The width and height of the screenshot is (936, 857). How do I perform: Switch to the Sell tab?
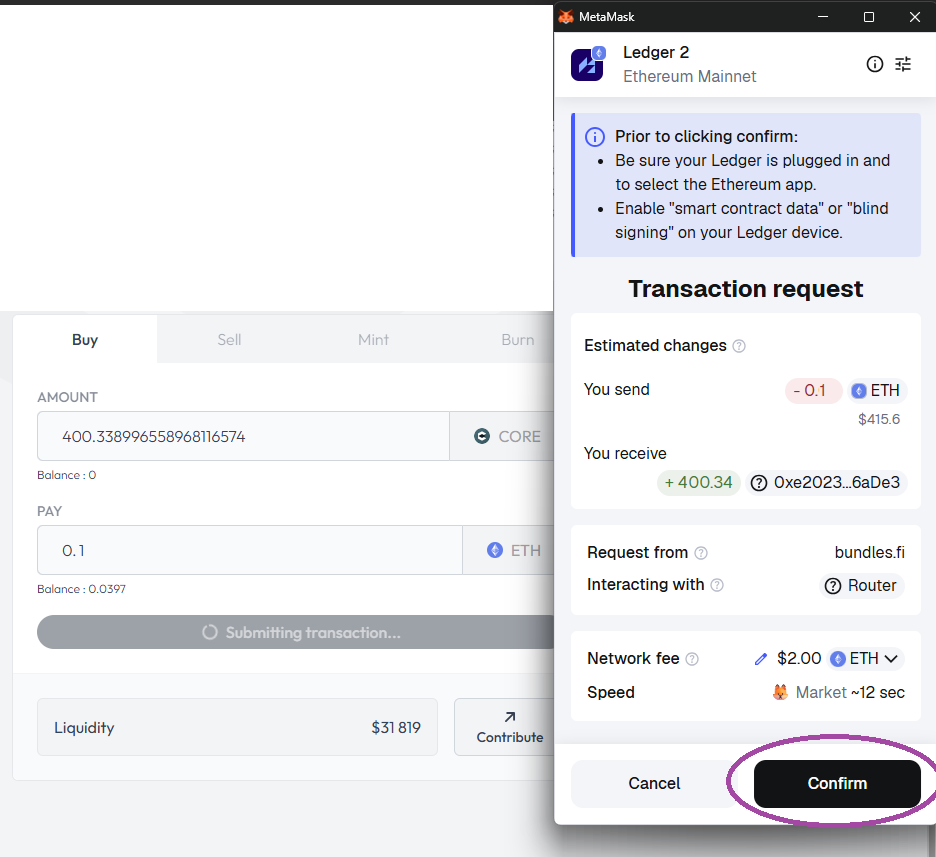(229, 339)
